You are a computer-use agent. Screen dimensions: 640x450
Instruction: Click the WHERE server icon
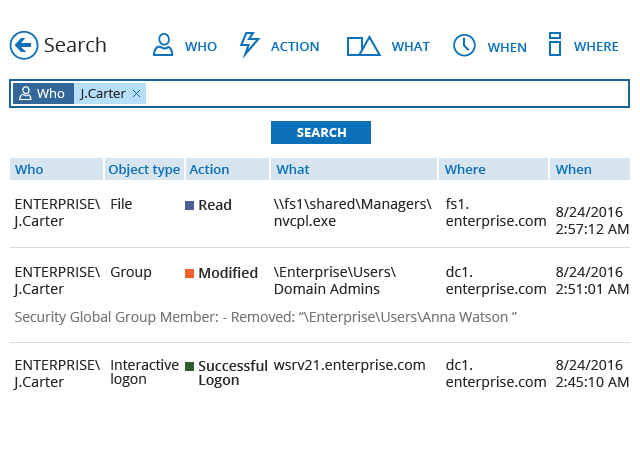click(555, 44)
